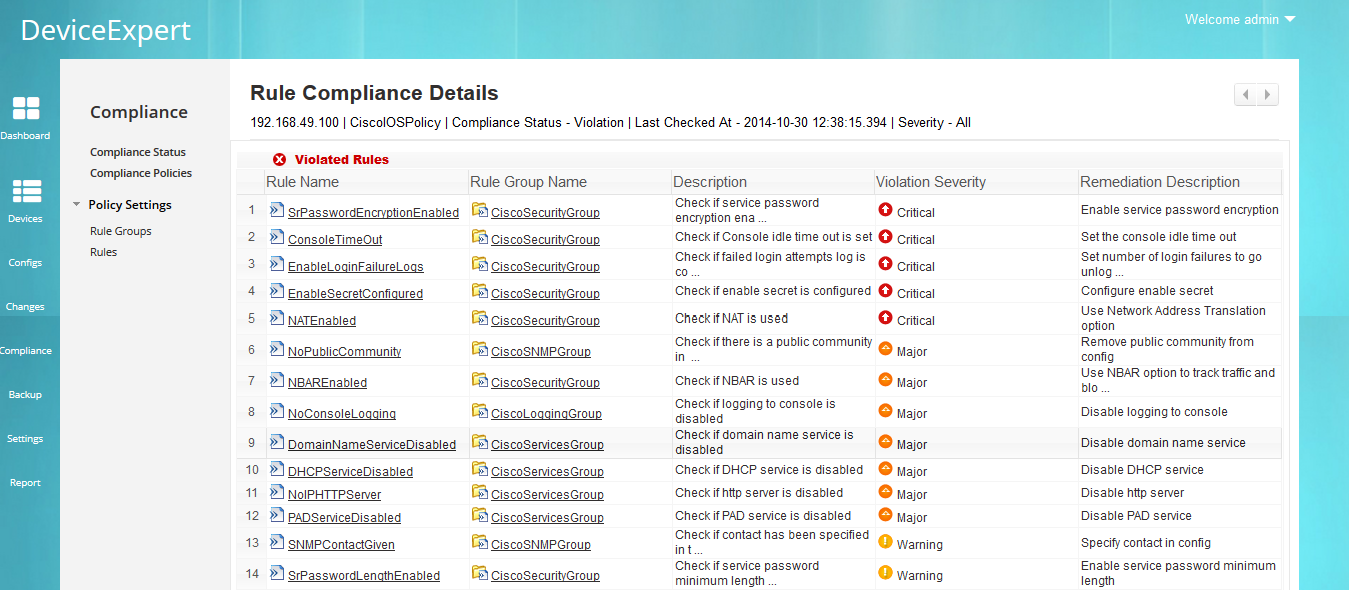This screenshot has width=1349, height=590.
Task: Click Critical severity icon for EnableSecretConfigured
Action: (885, 291)
